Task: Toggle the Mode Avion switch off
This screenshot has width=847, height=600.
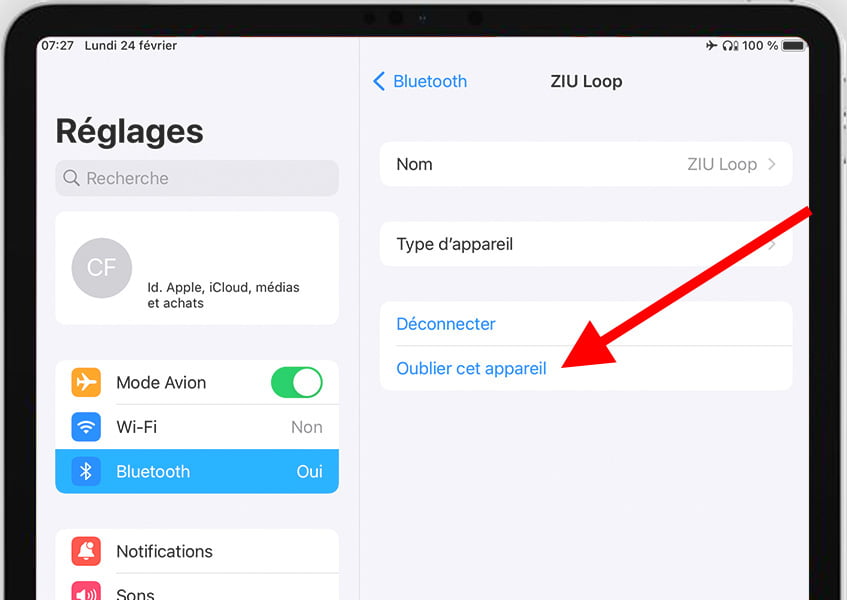Action: click(297, 382)
